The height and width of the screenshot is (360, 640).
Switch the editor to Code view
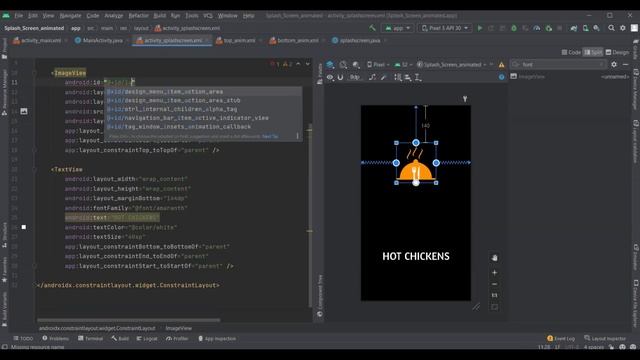571,52
